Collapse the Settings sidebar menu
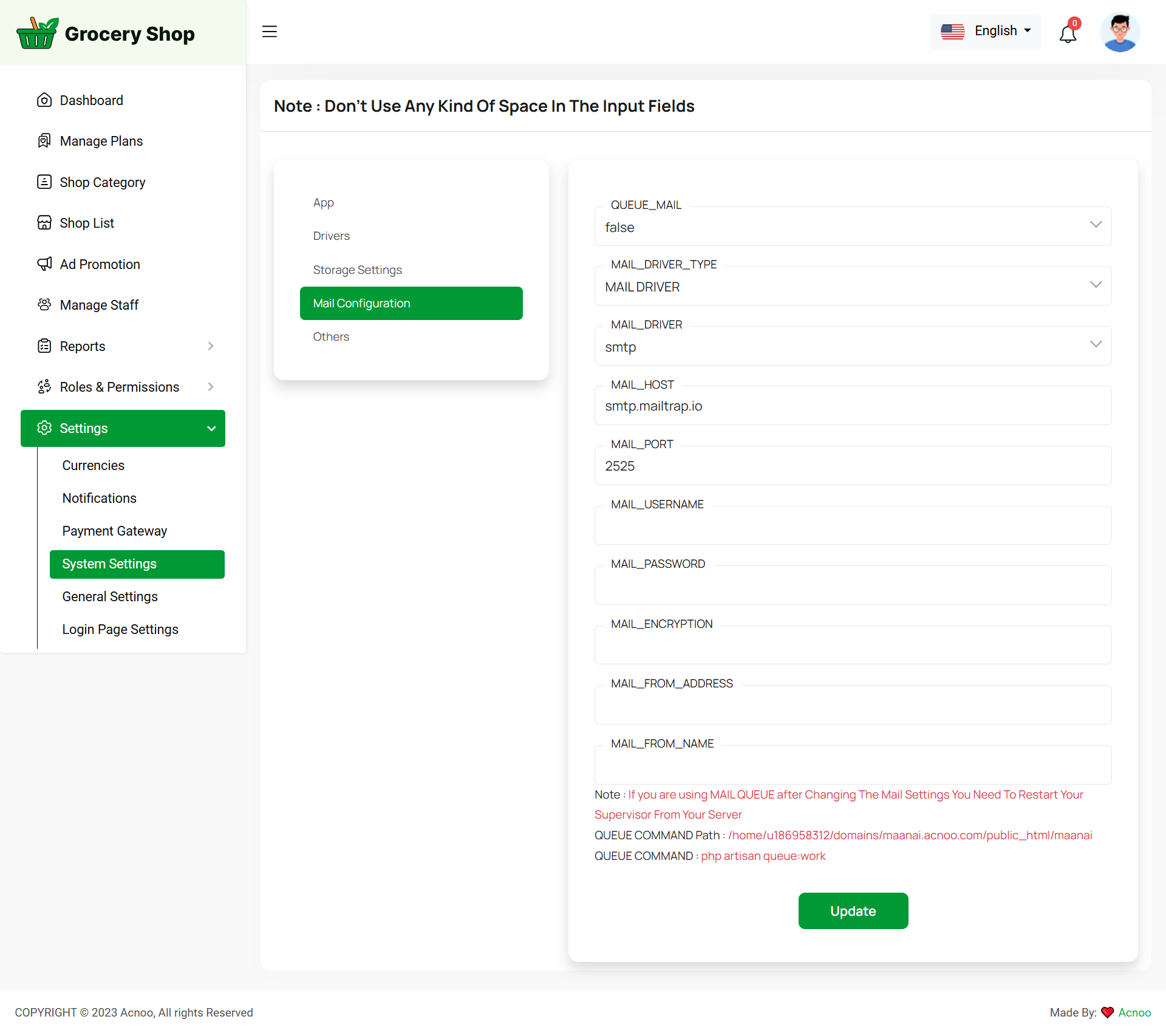 point(211,429)
